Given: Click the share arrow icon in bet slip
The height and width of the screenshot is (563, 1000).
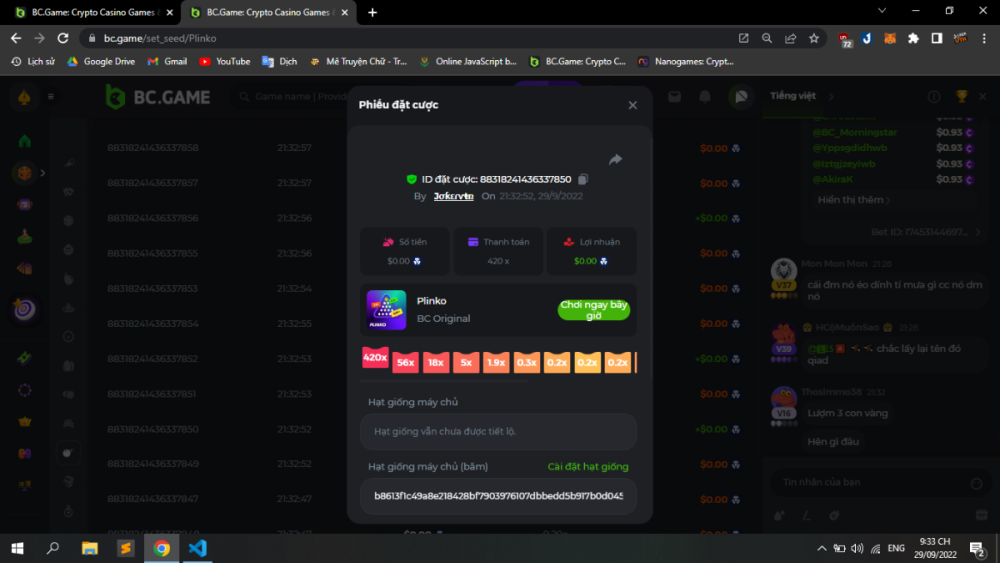Looking at the screenshot, I should 615,159.
